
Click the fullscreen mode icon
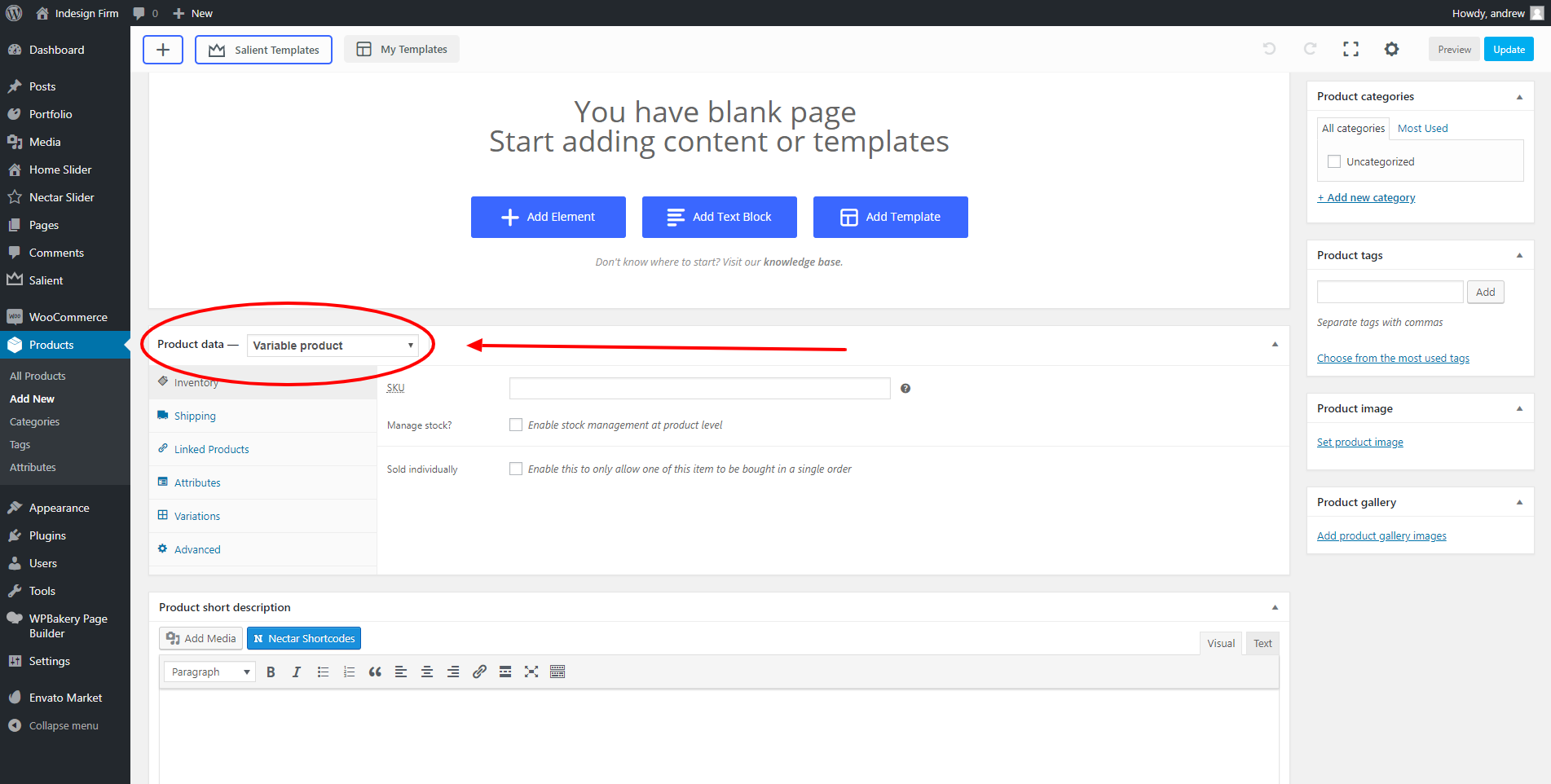(x=1351, y=50)
